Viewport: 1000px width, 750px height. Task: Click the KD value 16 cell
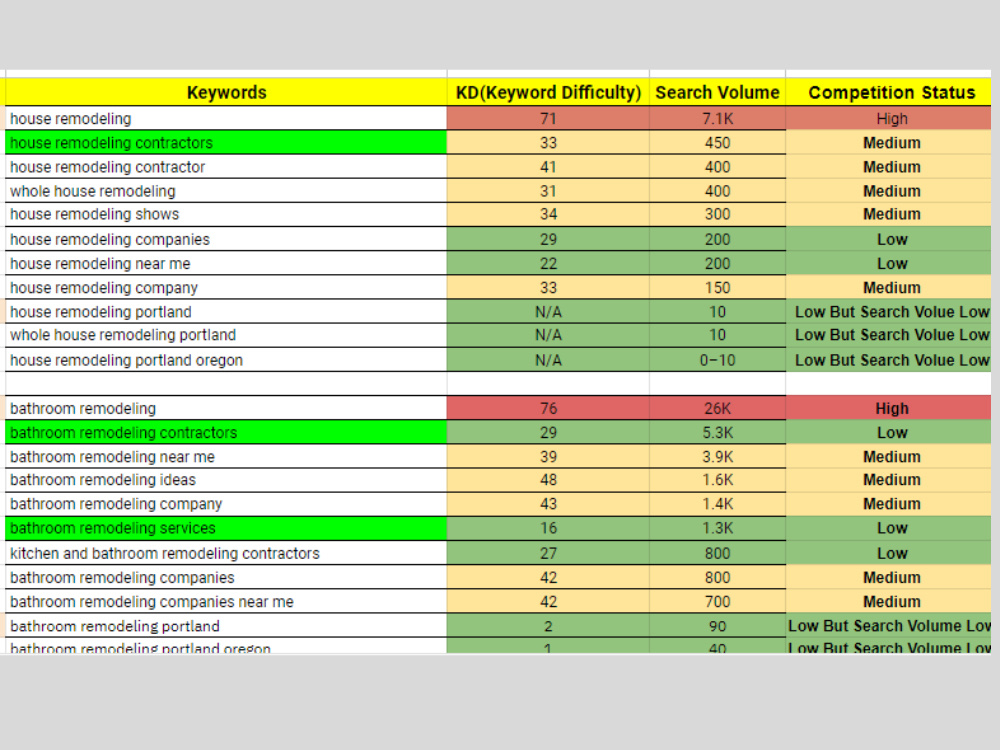tap(548, 528)
